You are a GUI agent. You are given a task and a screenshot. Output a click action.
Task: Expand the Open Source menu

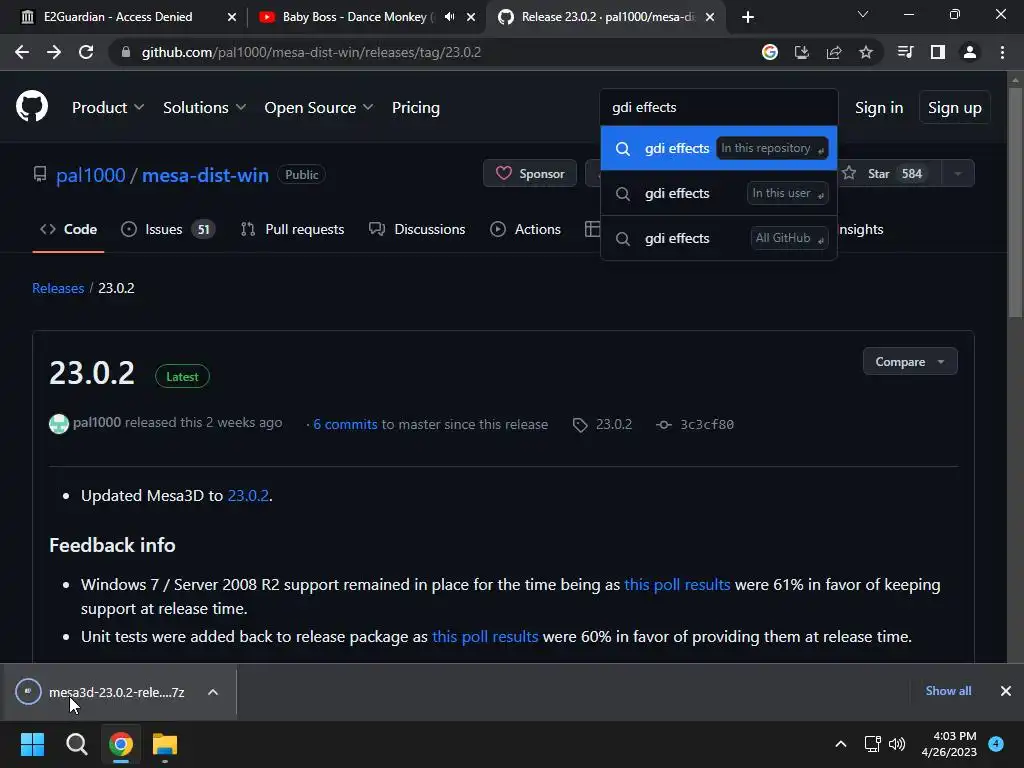tap(319, 108)
